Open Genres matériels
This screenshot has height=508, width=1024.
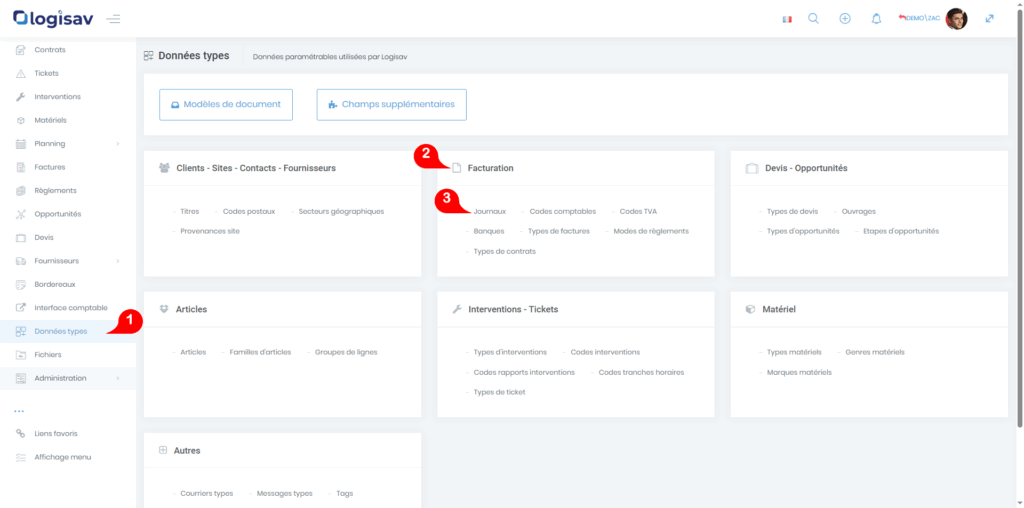[x=875, y=352]
